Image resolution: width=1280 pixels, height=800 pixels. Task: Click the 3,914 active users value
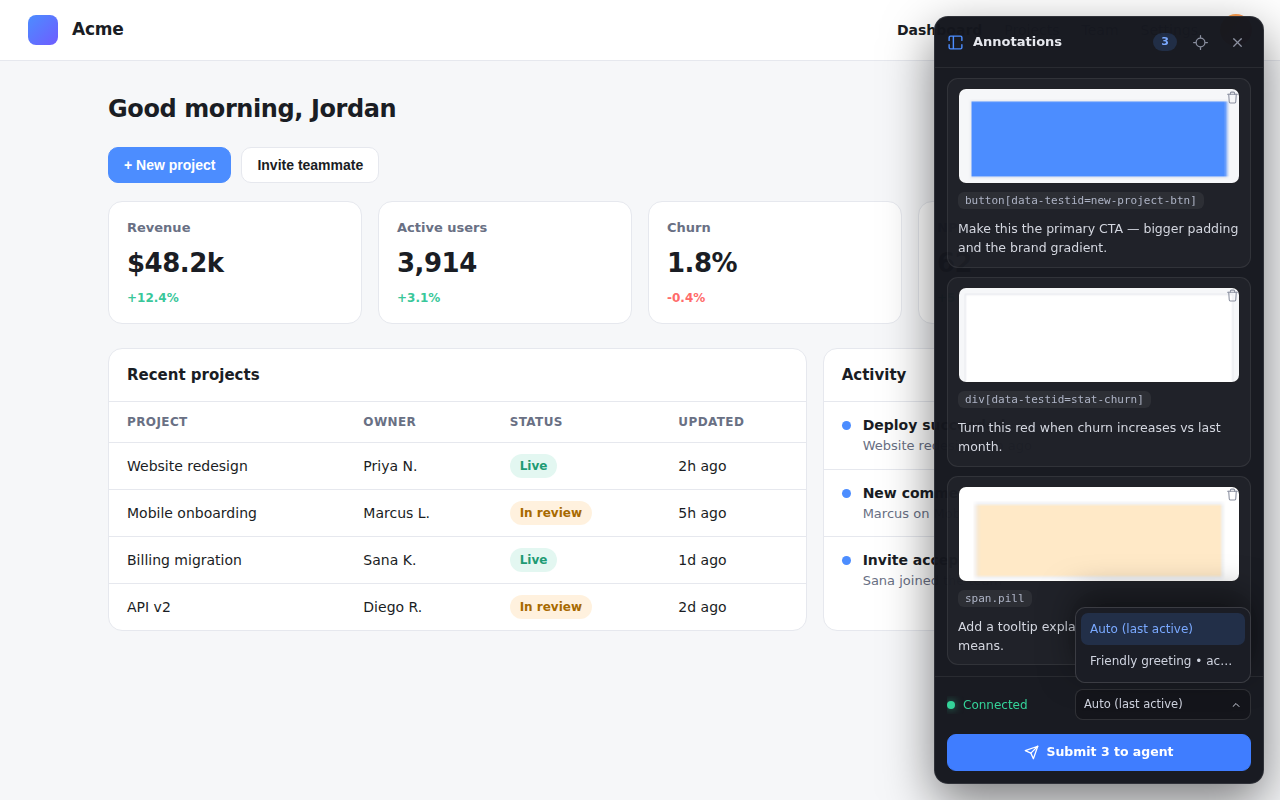coord(437,263)
